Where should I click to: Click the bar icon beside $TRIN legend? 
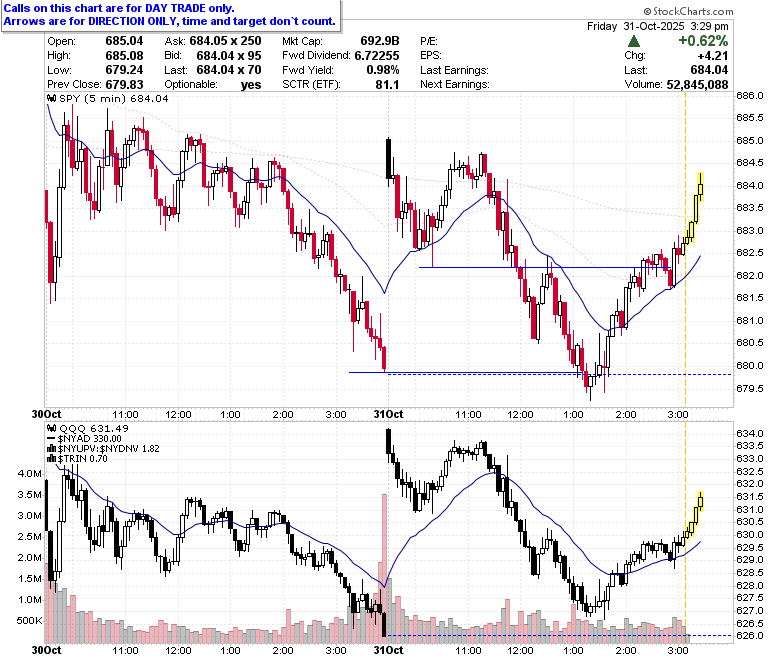point(51,459)
